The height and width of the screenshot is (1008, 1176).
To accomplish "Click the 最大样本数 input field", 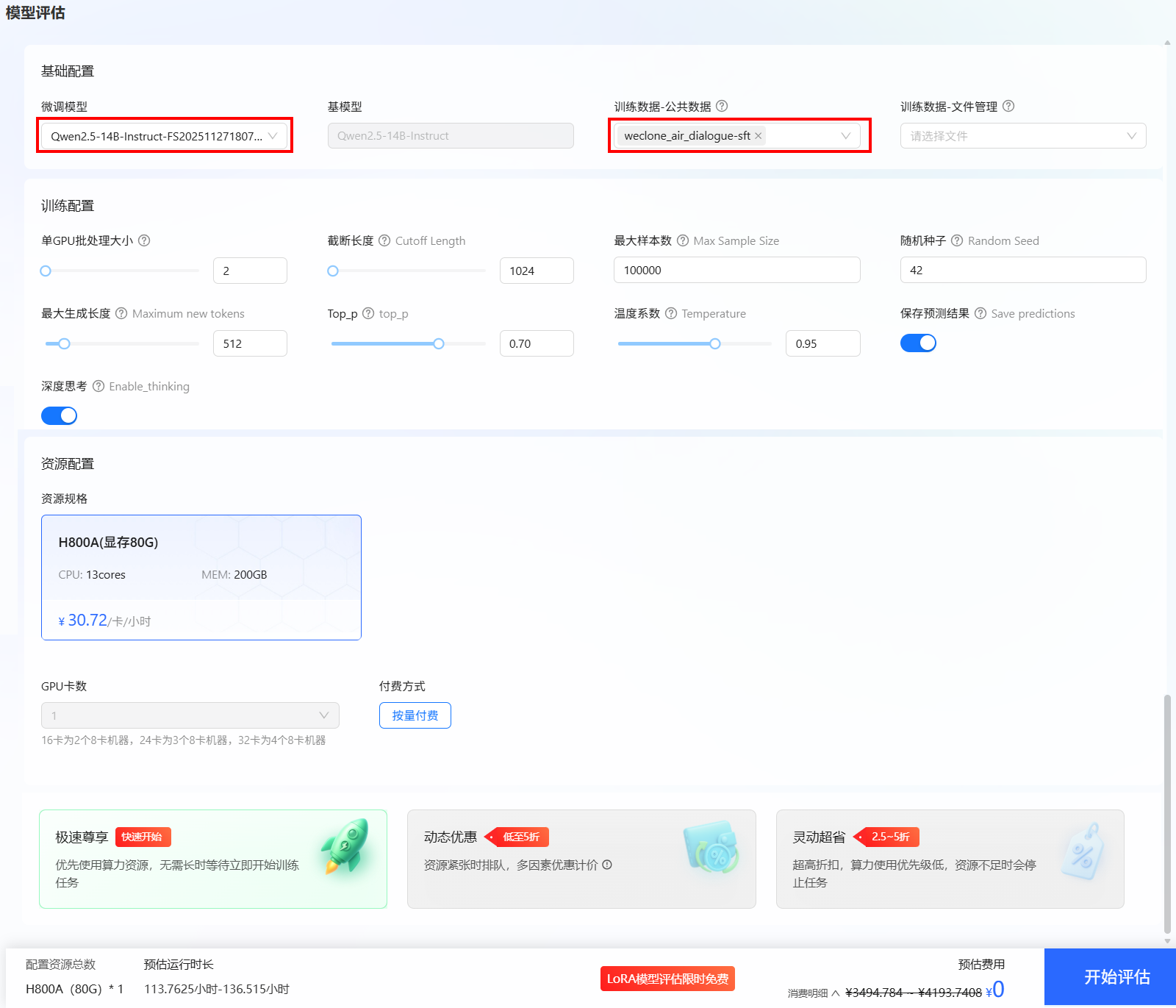I will tap(736, 270).
